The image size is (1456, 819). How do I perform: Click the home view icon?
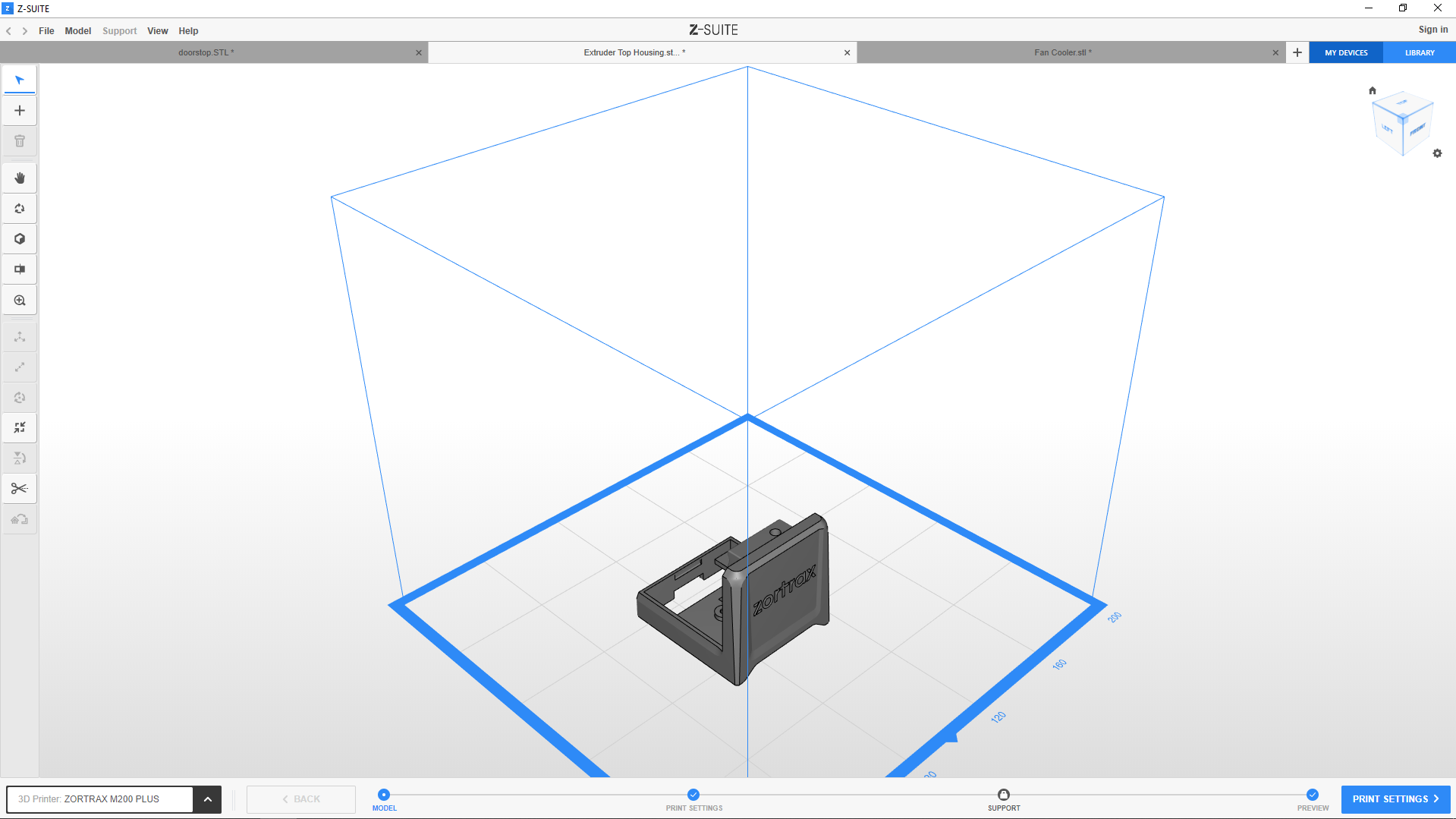[1372, 90]
